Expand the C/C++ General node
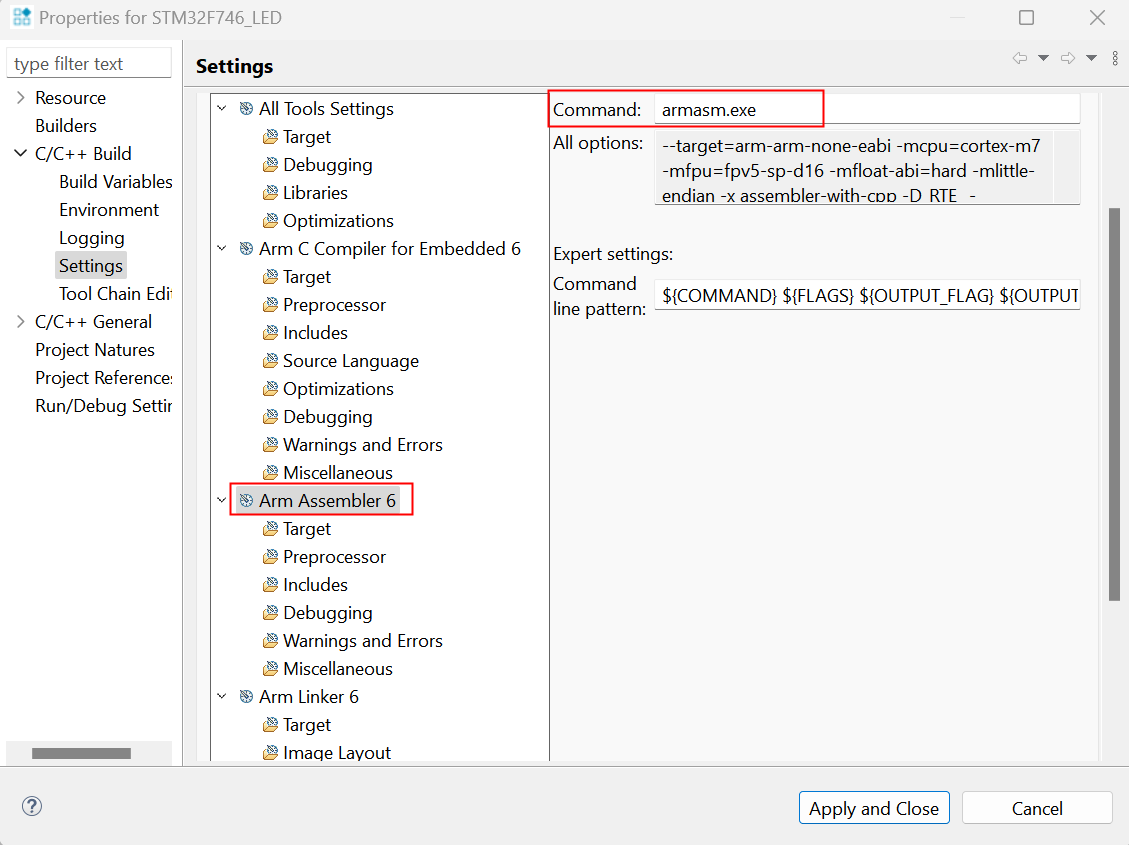 click(20, 322)
